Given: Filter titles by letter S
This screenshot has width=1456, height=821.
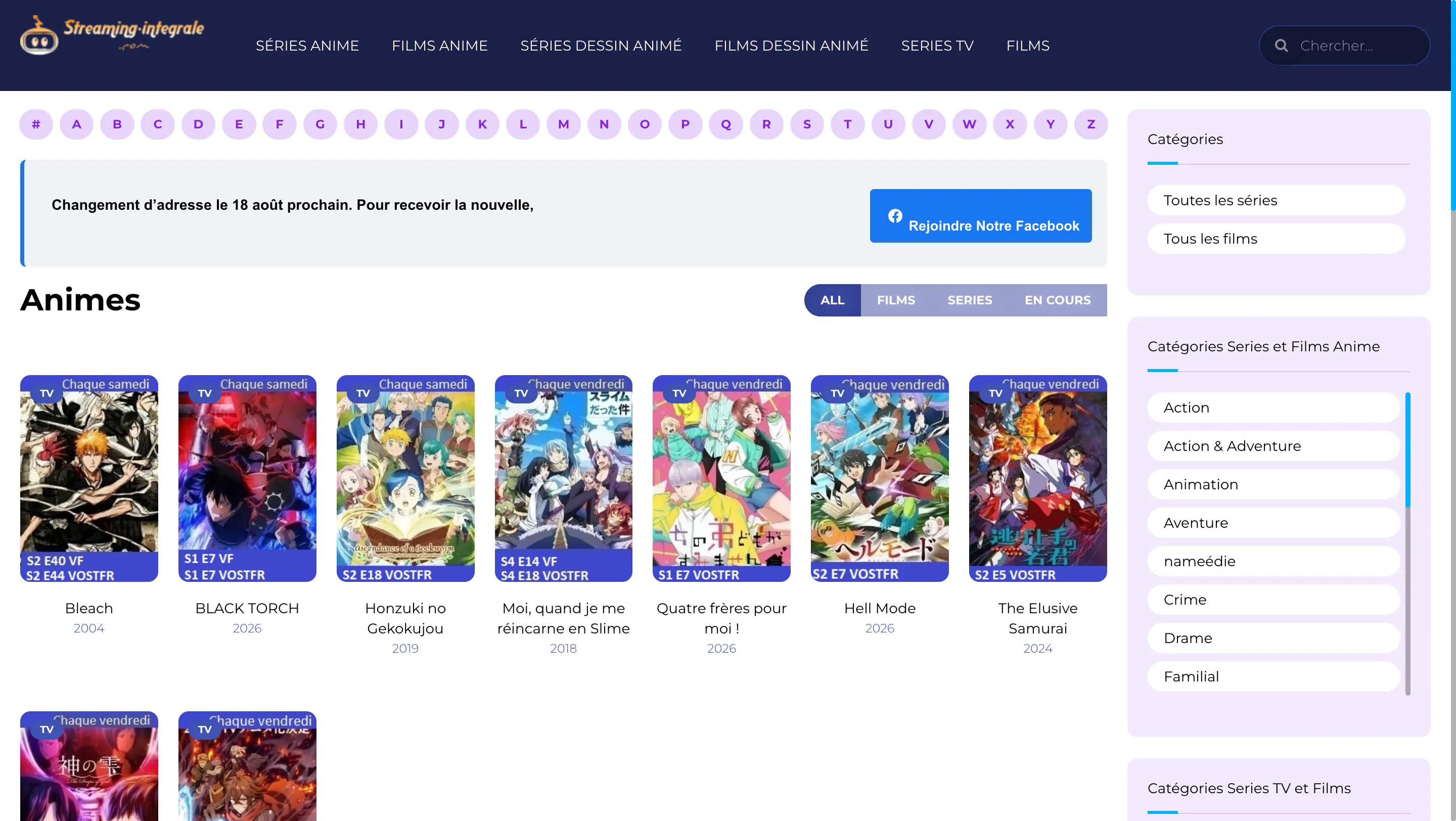Looking at the screenshot, I should pyautogui.click(x=807, y=124).
